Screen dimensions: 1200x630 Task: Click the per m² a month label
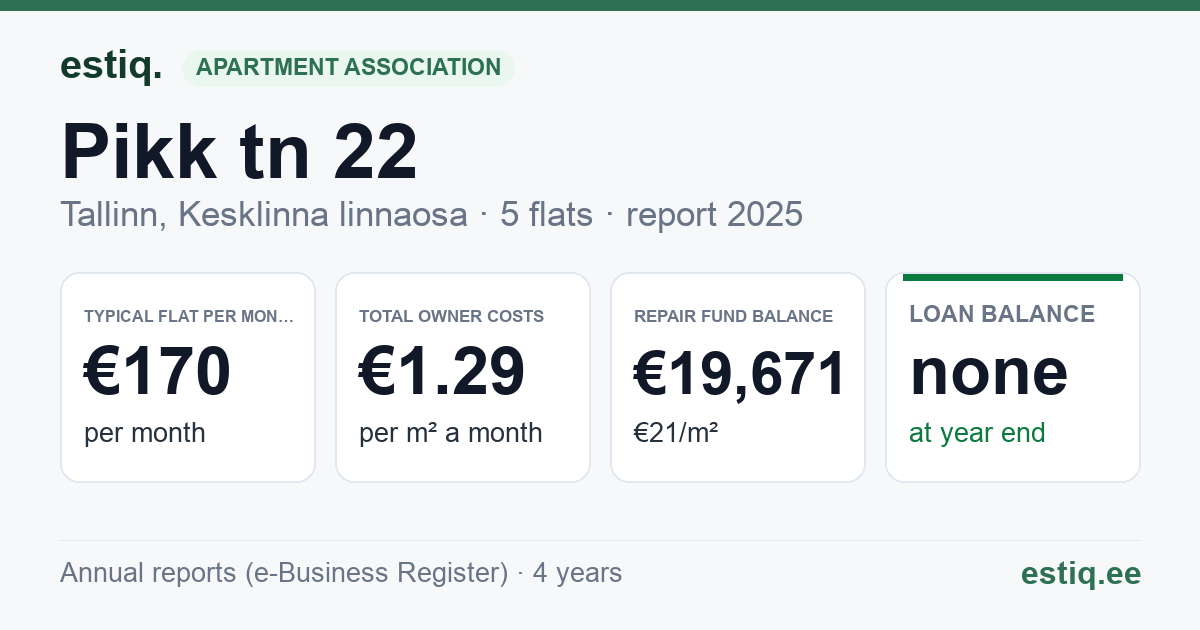[450, 433]
